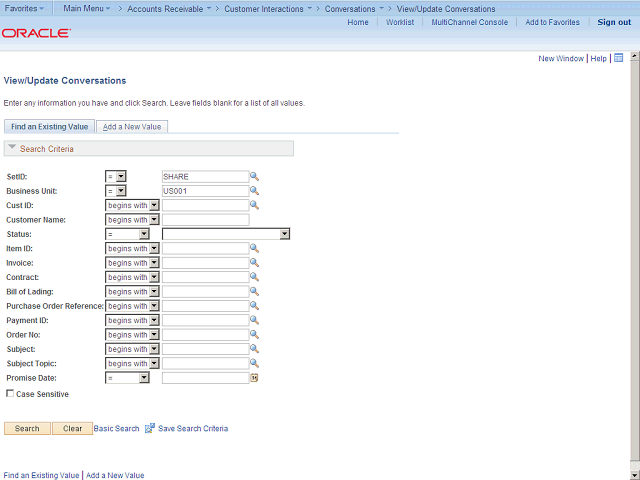The image size is (640, 480).
Task: Open lookup for Contract field
Action: (x=254, y=277)
